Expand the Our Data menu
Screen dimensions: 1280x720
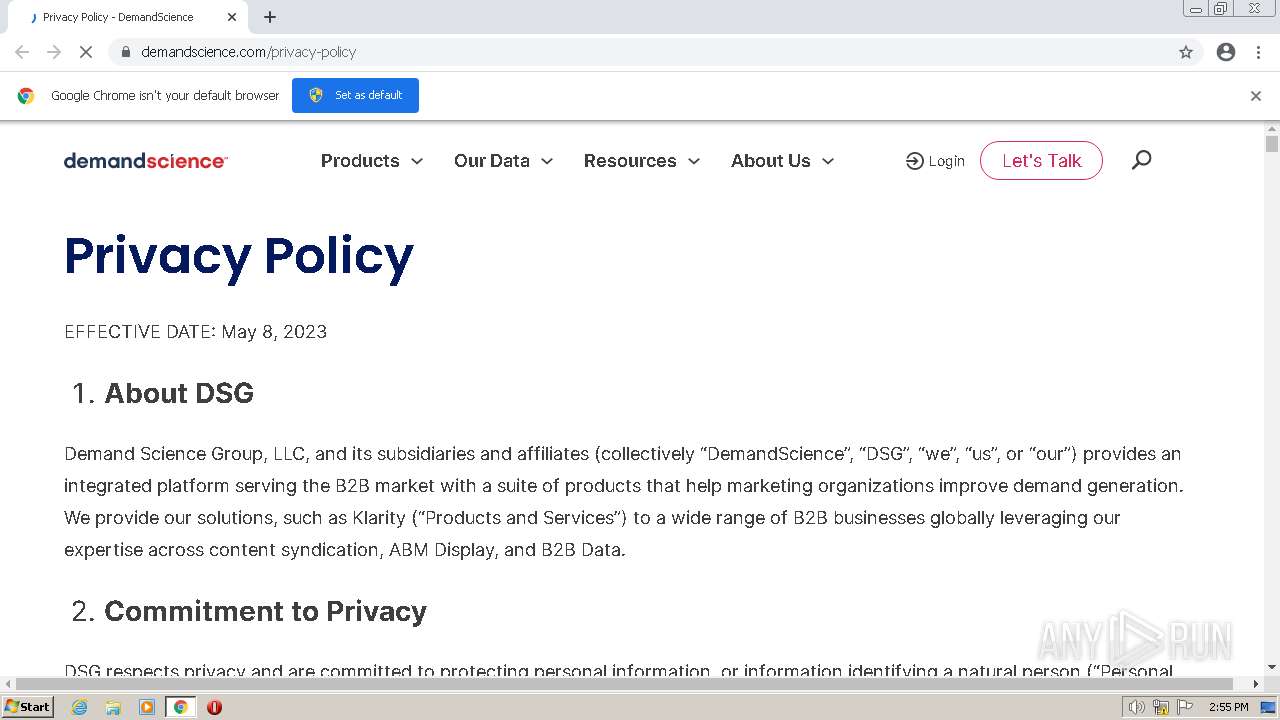click(x=503, y=161)
